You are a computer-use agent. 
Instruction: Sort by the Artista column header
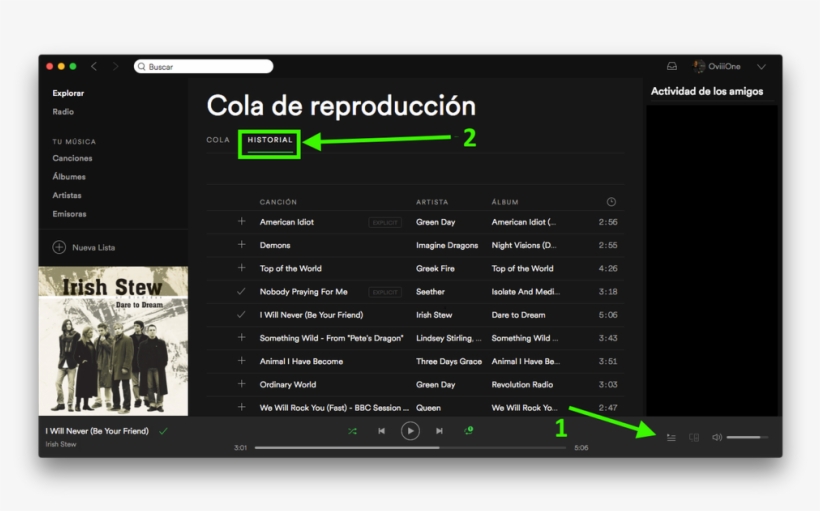[432, 202]
